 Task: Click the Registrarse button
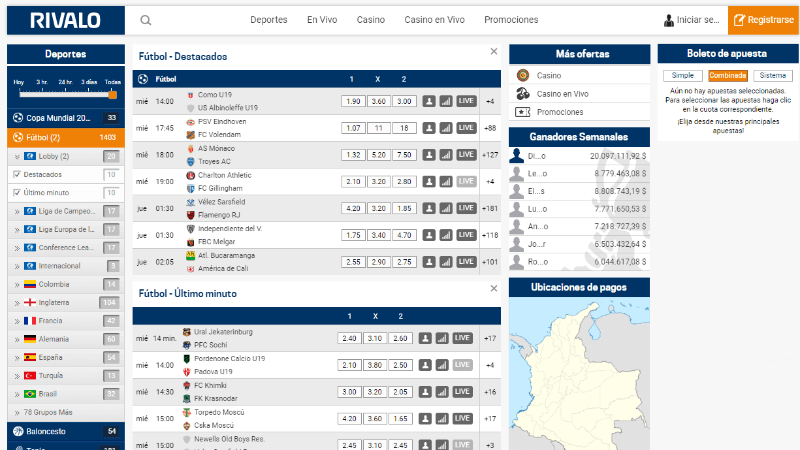(764, 20)
